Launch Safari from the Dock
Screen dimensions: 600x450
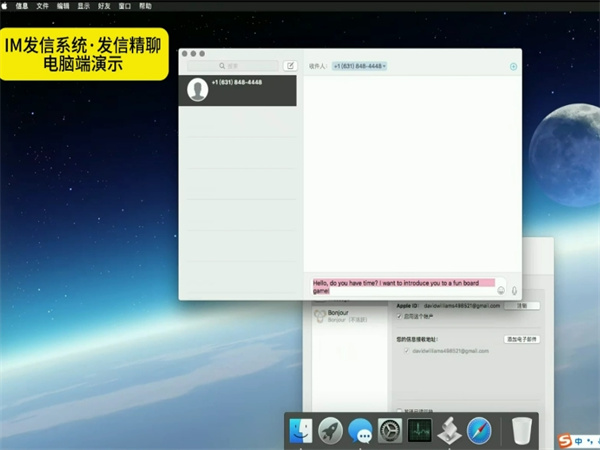(479, 431)
